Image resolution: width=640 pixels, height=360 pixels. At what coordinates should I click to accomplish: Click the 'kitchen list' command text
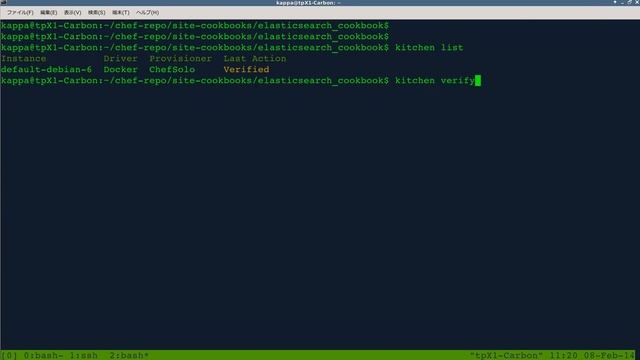tap(429, 47)
